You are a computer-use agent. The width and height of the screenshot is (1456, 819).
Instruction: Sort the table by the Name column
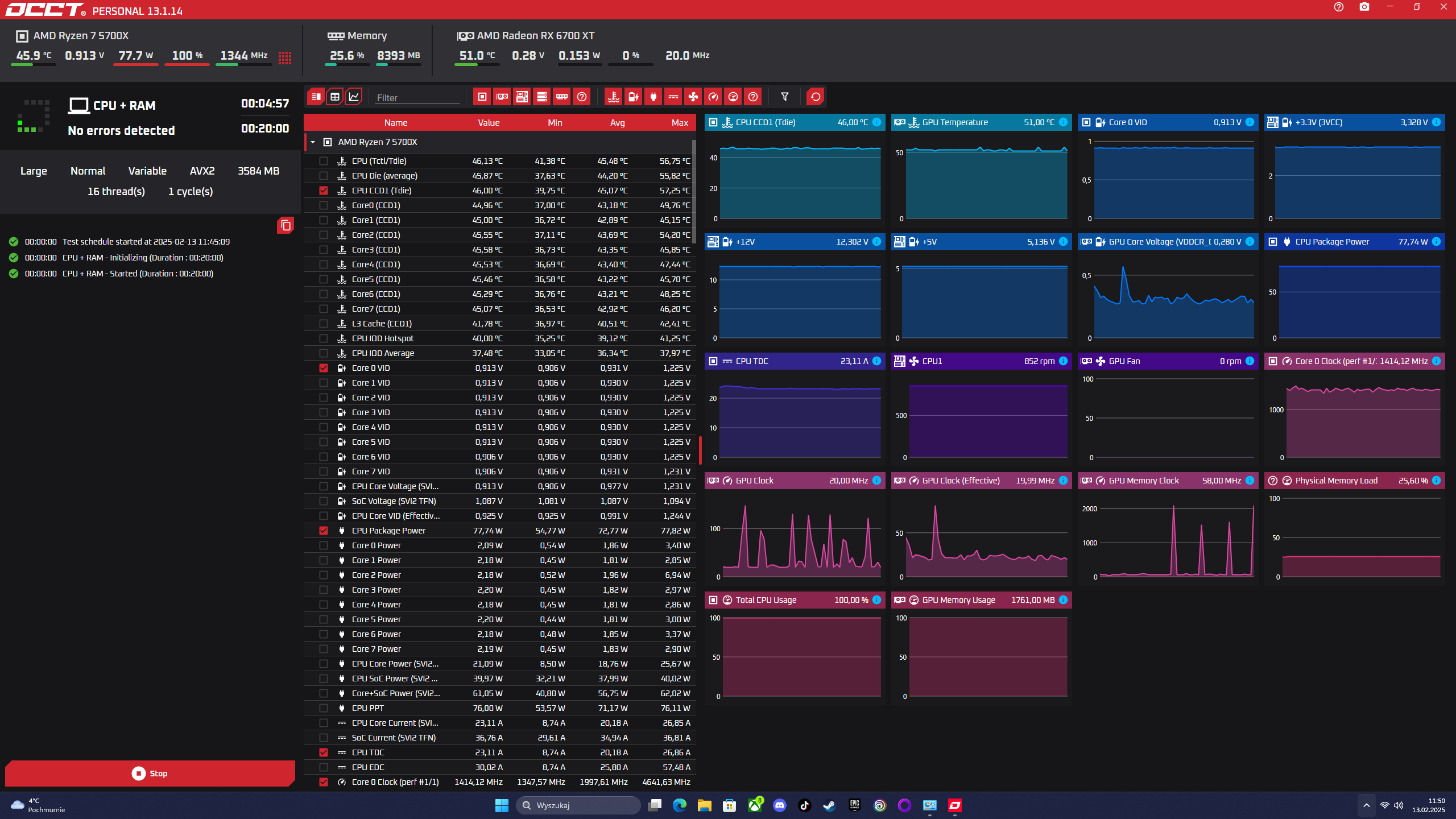coord(395,123)
